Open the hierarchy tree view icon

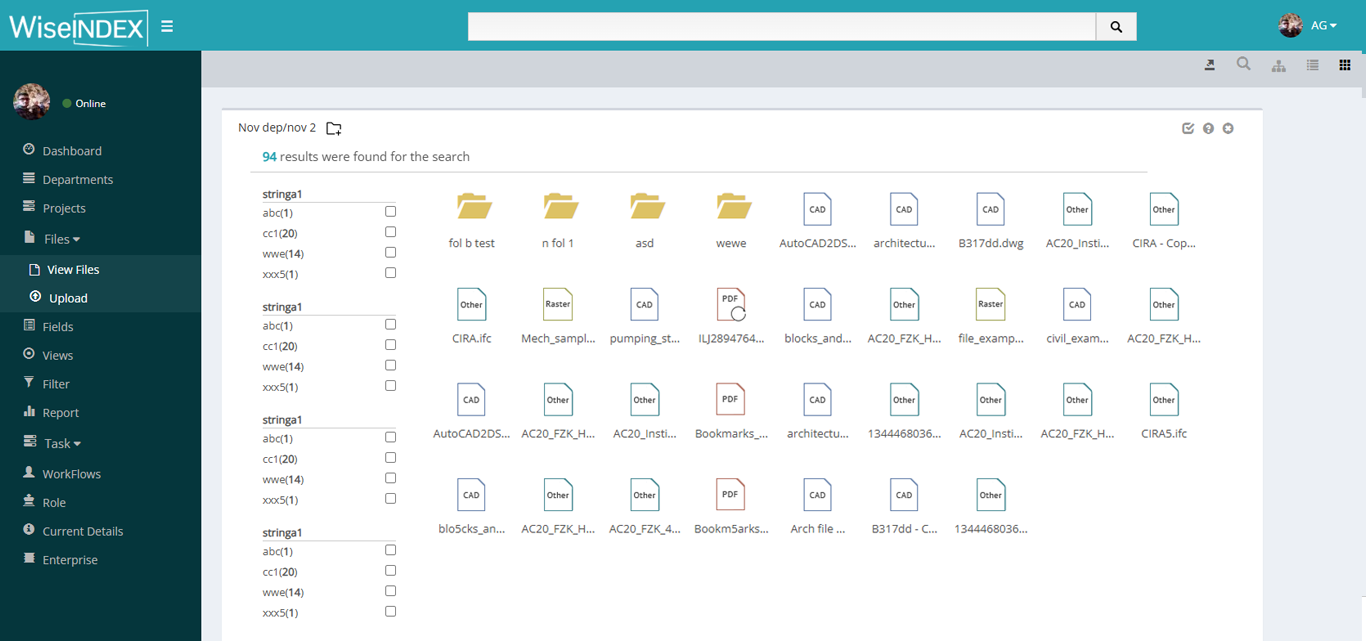tap(1278, 66)
